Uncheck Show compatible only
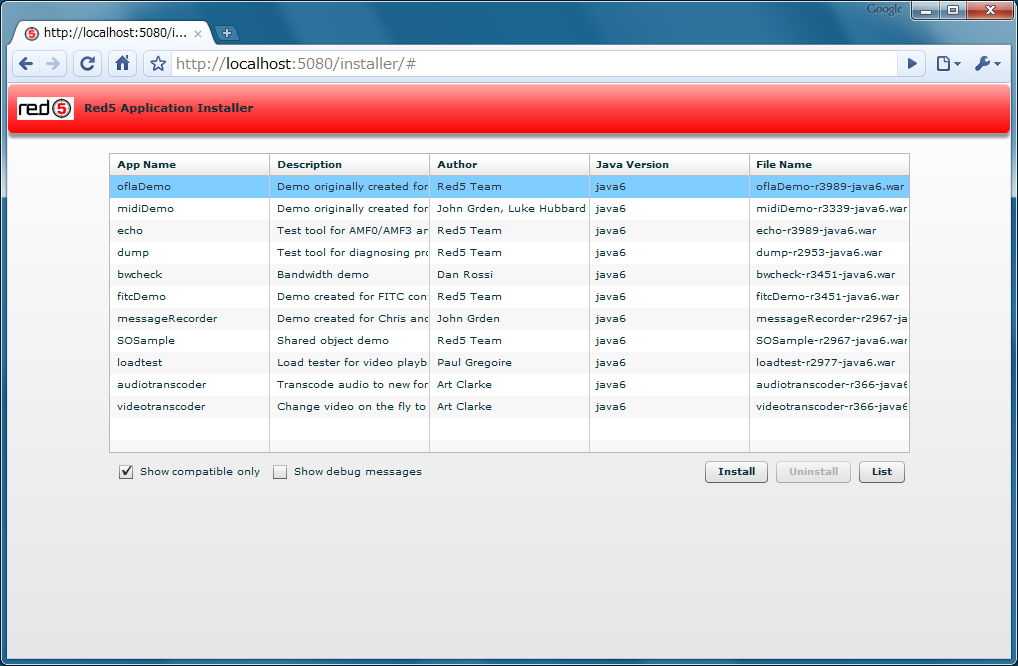 point(126,472)
